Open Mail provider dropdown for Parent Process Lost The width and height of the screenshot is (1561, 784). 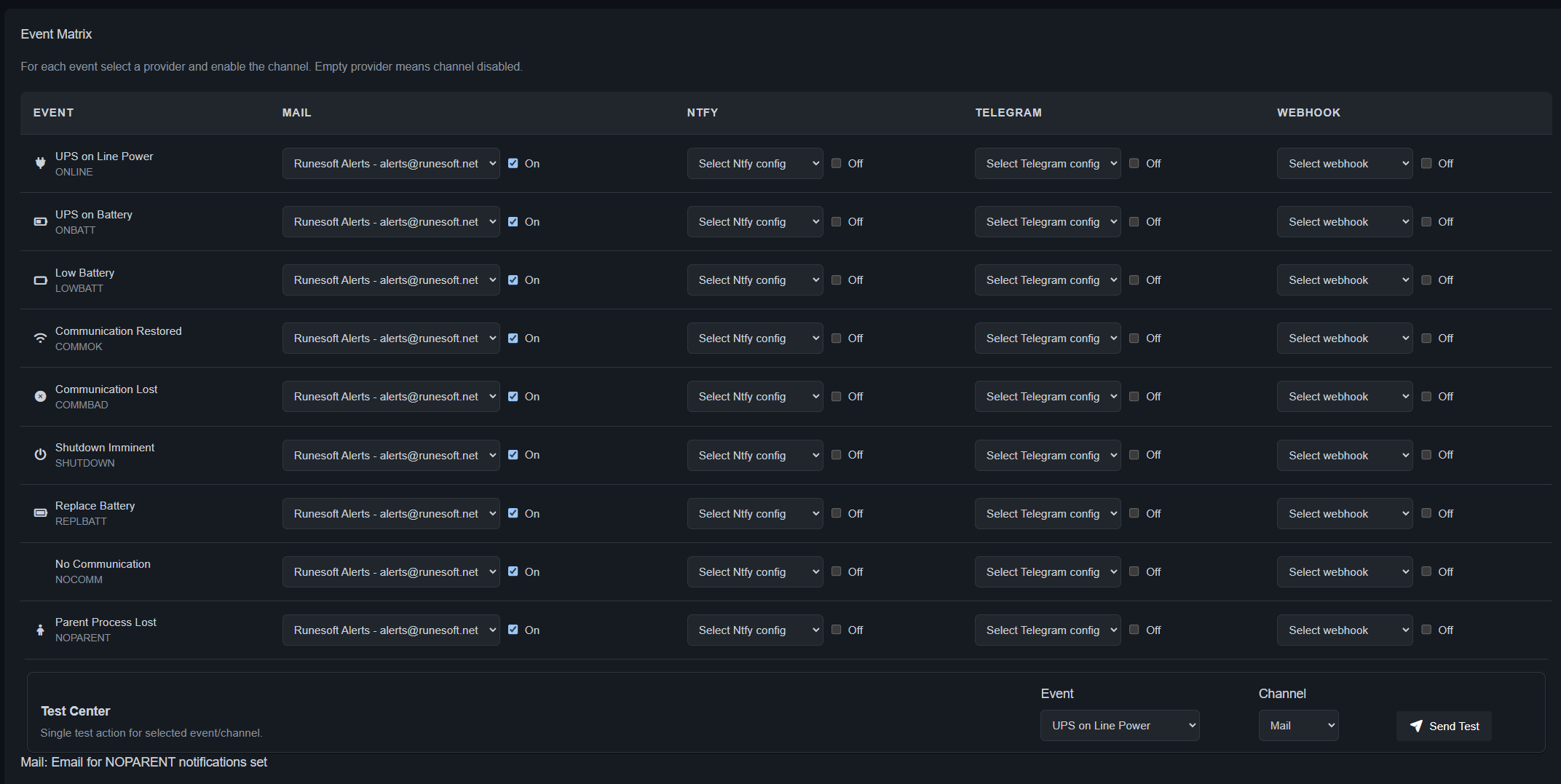point(391,630)
